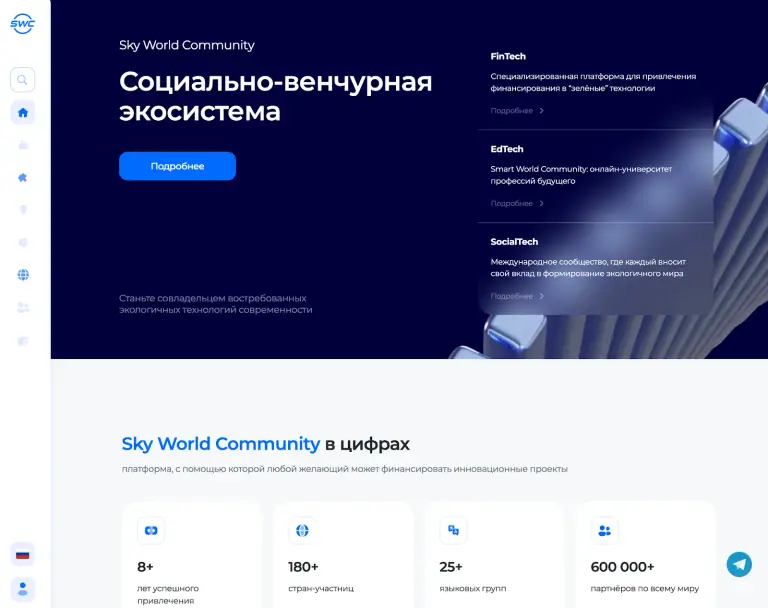Click the FinTech description about зелёные технологии
The width and height of the screenshot is (768, 608).
[x=593, y=82]
